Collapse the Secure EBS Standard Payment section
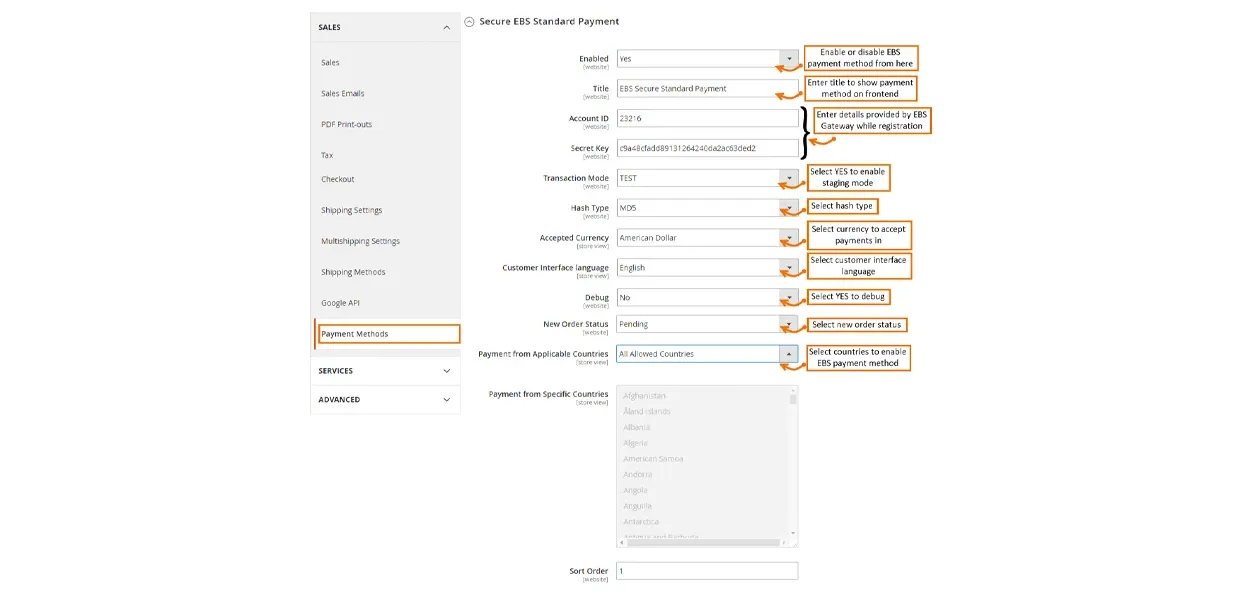1250x600 pixels. (470, 22)
